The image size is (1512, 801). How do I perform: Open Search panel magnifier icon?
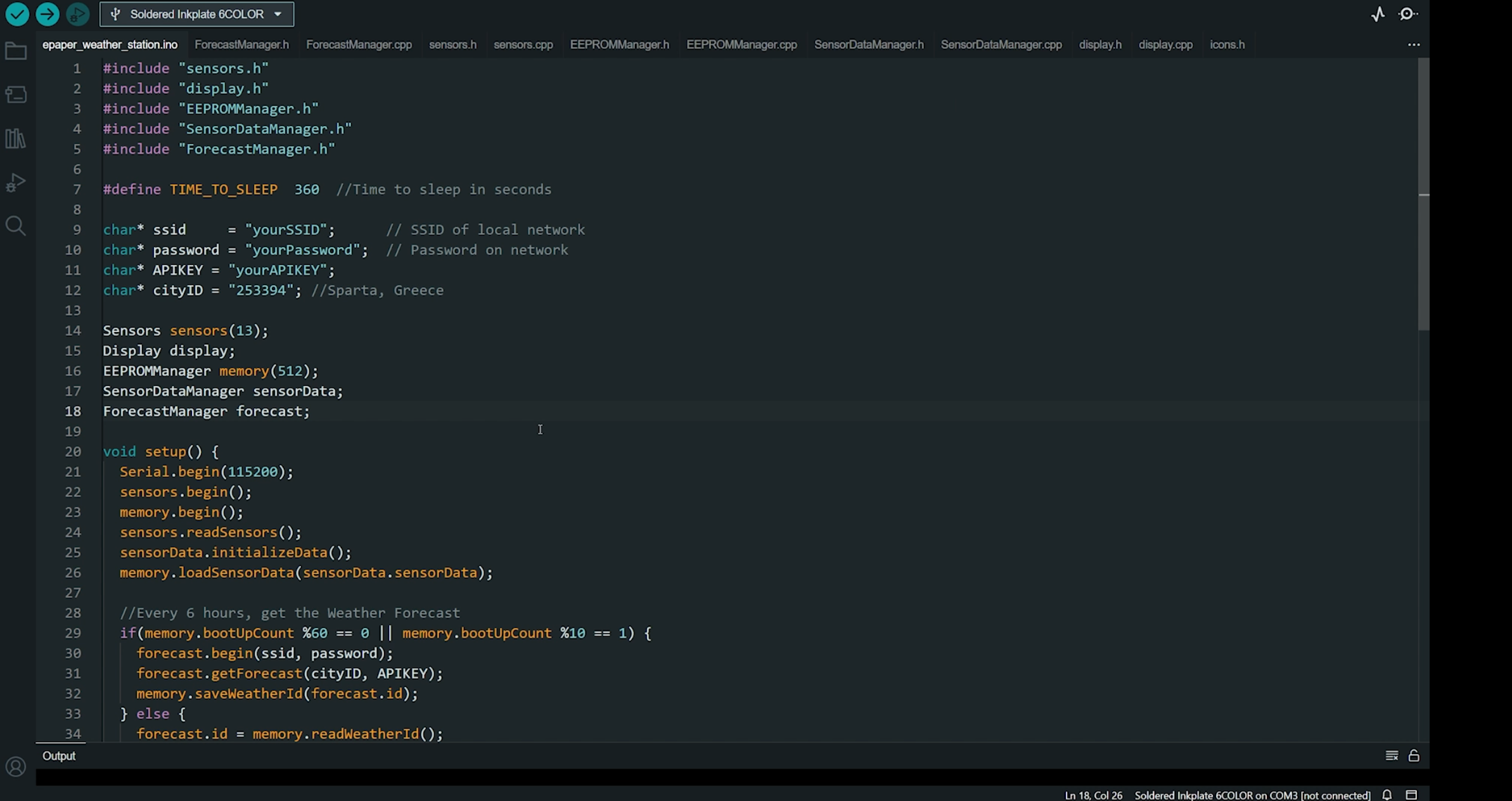click(x=16, y=226)
